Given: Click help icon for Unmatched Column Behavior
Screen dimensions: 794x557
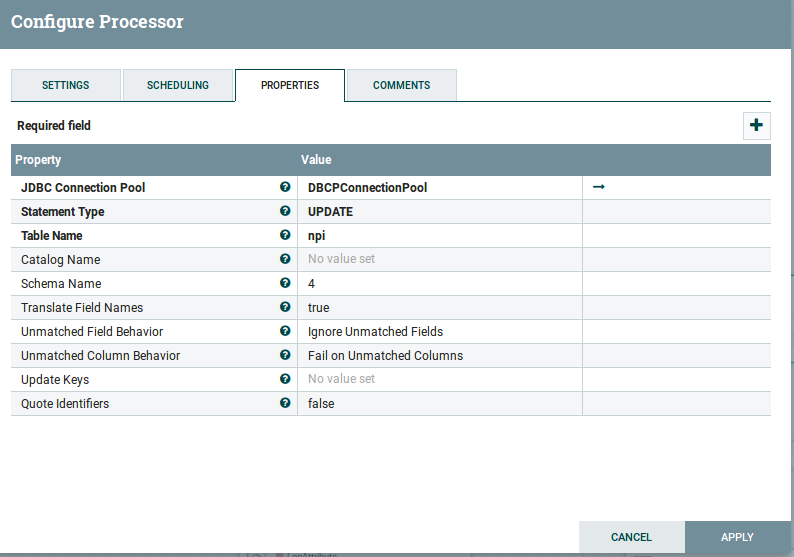Looking at the screenshot, I should click(285, 354).
